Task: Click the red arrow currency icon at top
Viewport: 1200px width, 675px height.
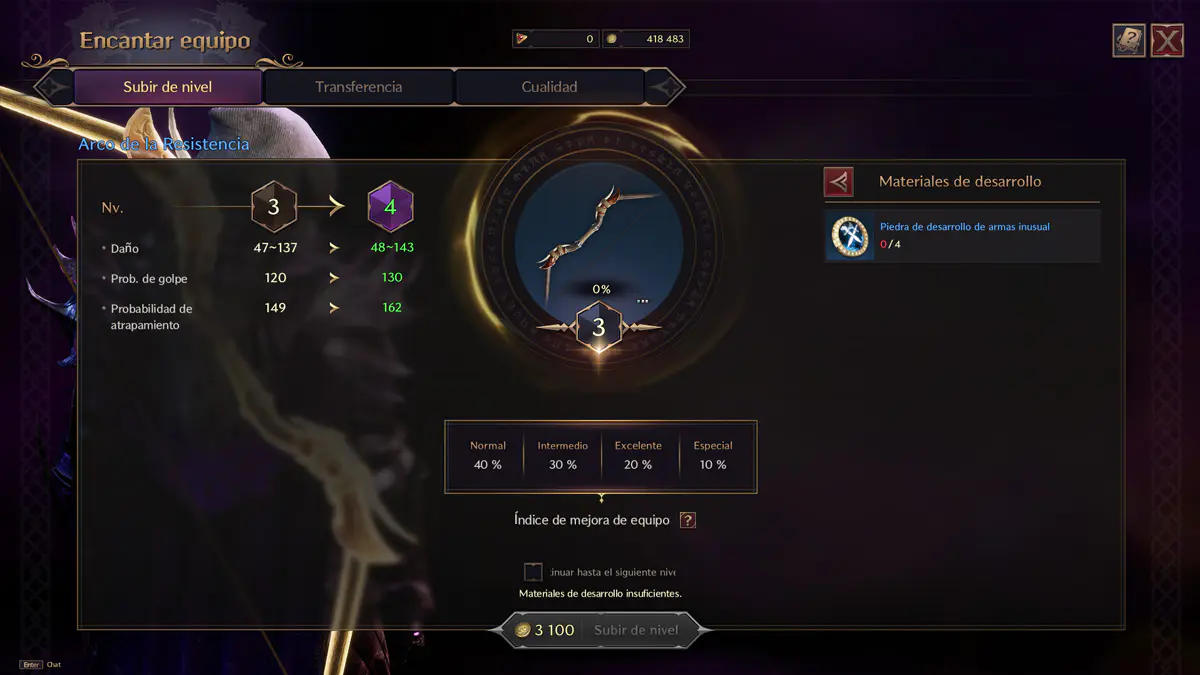Action: coord(521,39)
